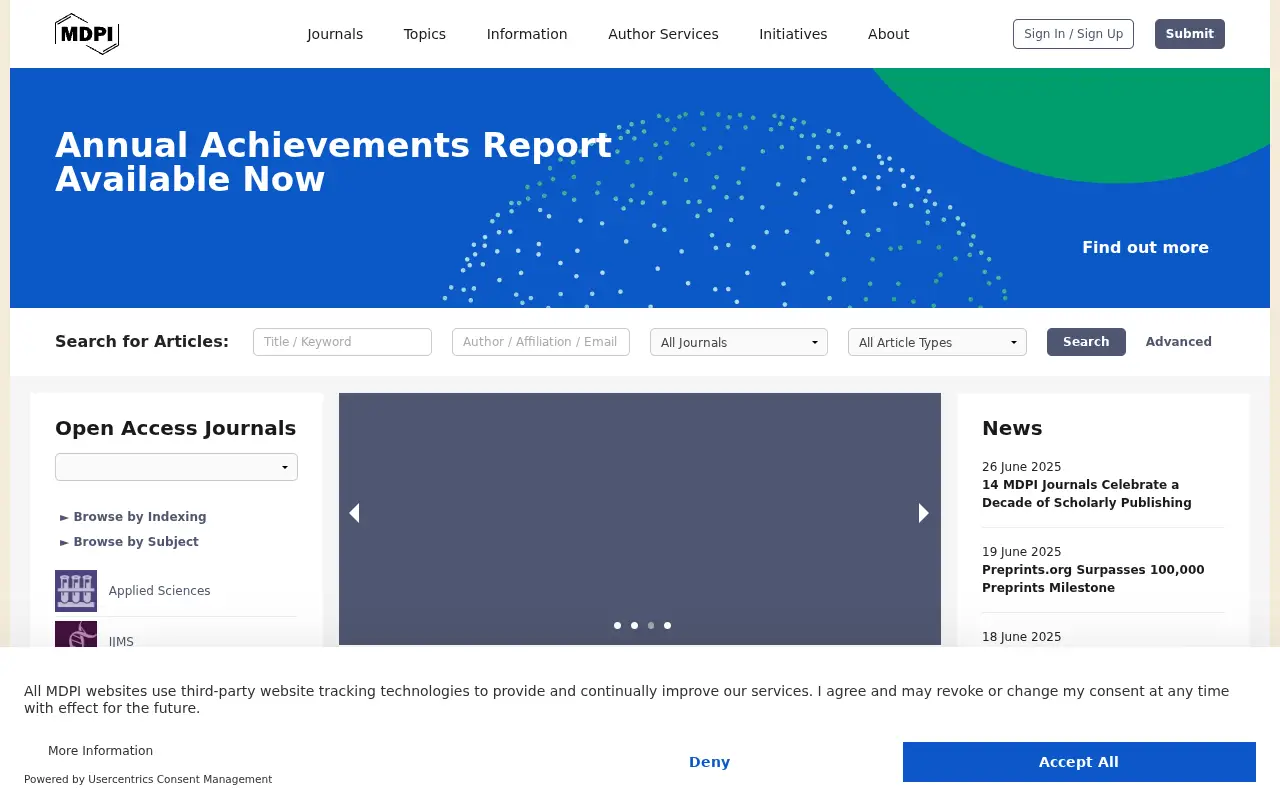This screenshot has height=800, width=1280.
Task: Select the first carousel dot
Action: [x=617, y=626]
